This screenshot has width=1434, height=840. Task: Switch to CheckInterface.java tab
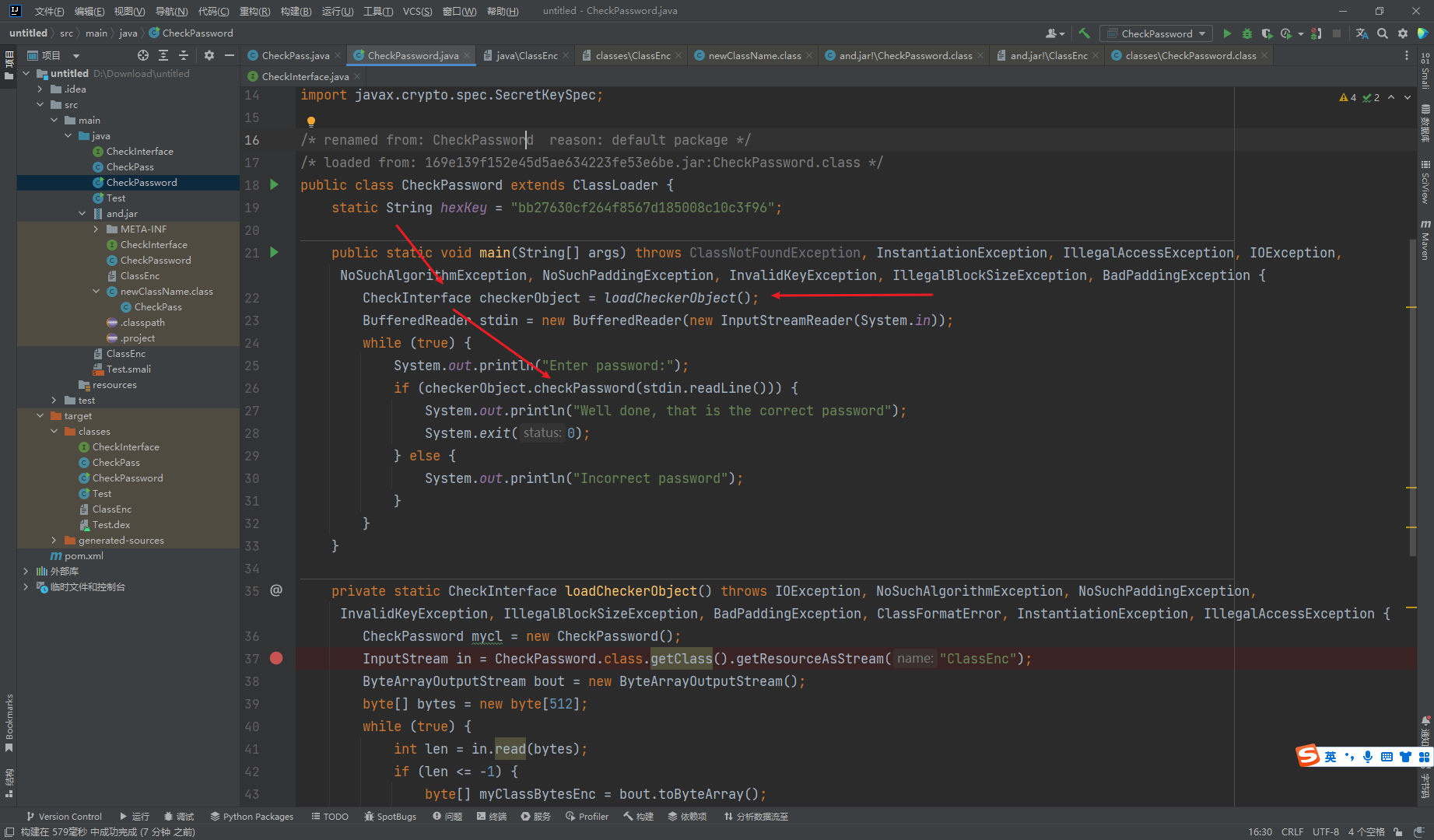pos(305,76)
